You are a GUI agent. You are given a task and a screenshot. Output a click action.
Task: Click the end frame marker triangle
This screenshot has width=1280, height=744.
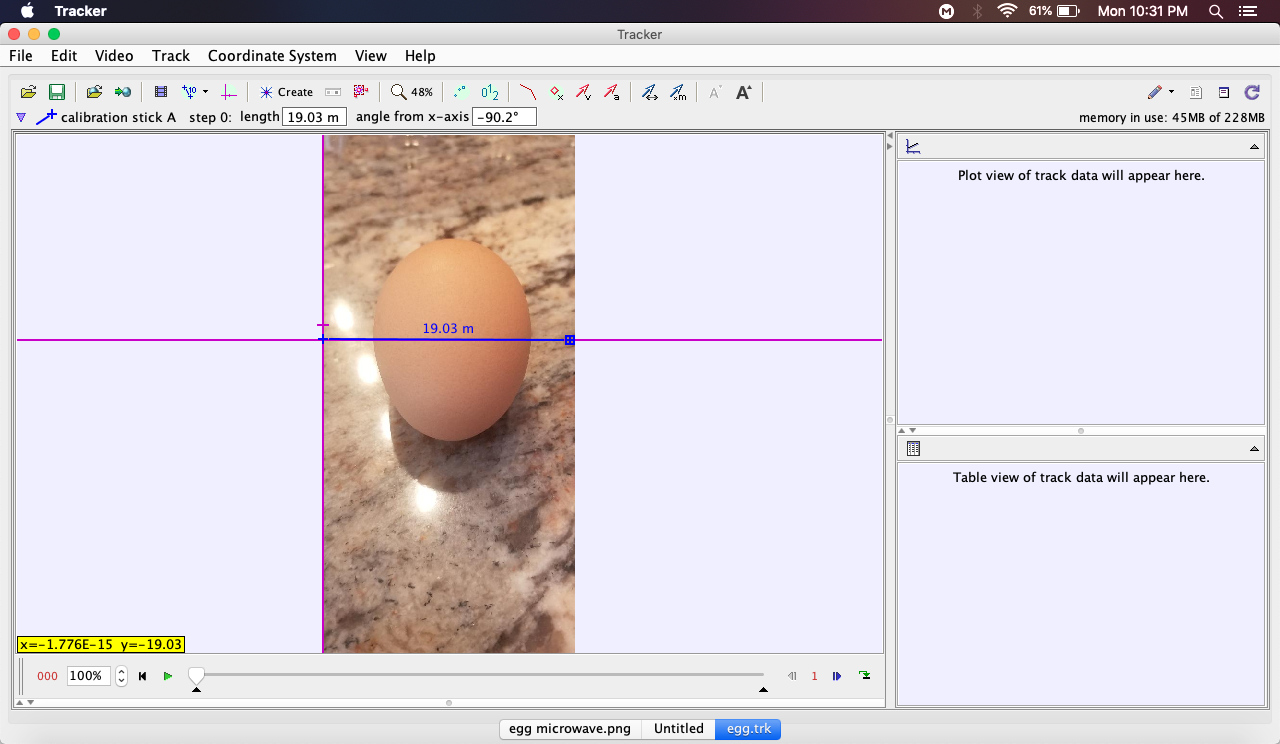763,690
